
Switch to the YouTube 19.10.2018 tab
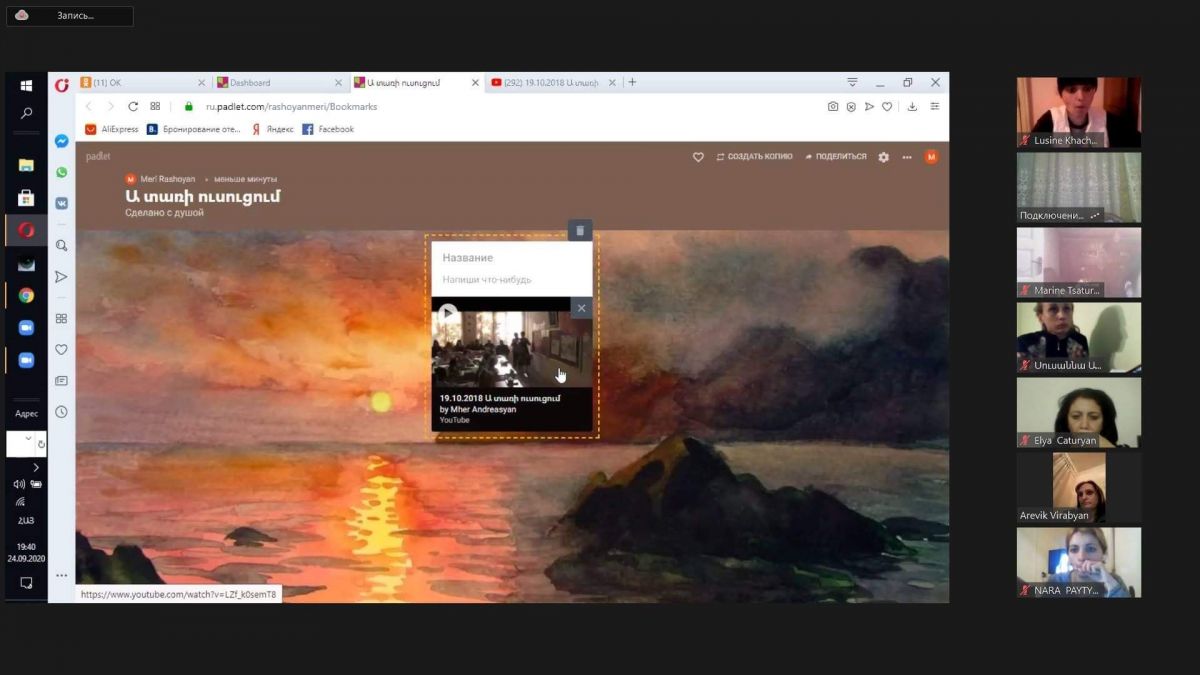click(x=550, y=83)
